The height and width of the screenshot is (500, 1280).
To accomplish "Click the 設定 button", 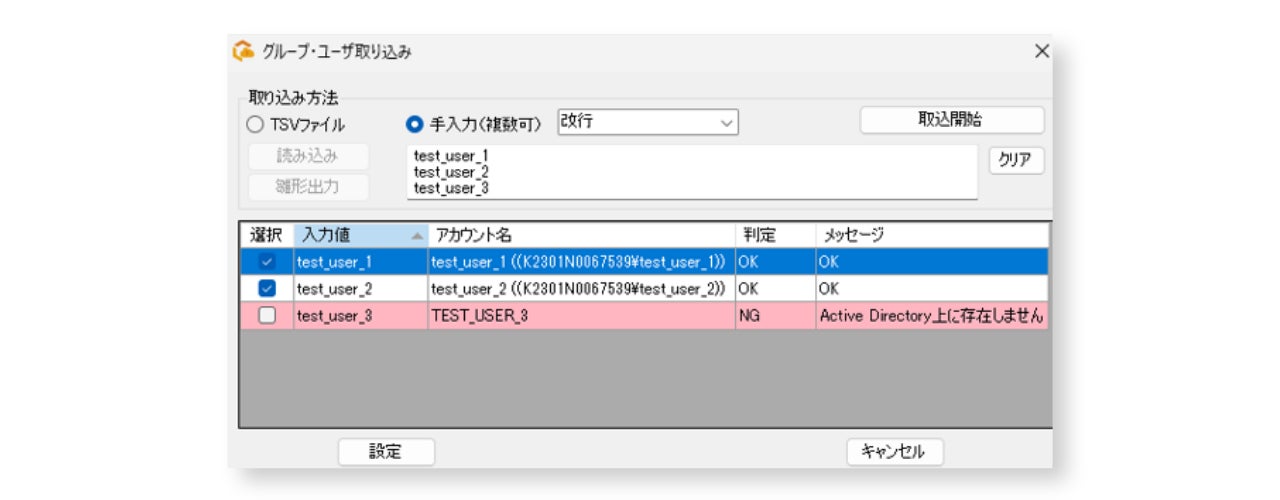I will tap(386, 452).
